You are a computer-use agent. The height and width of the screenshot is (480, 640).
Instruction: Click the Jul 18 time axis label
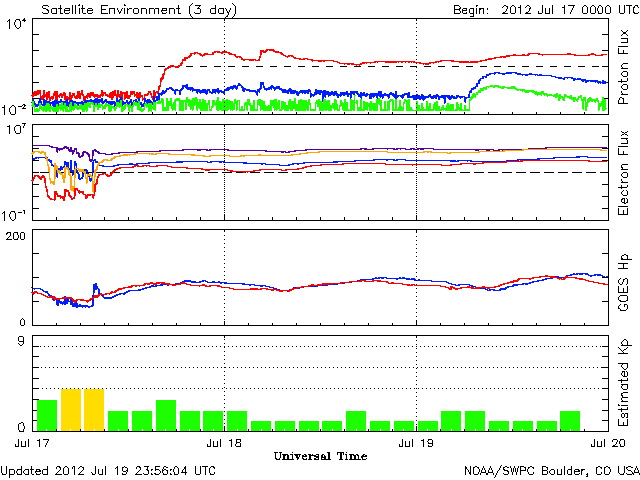tap(224, 443)
